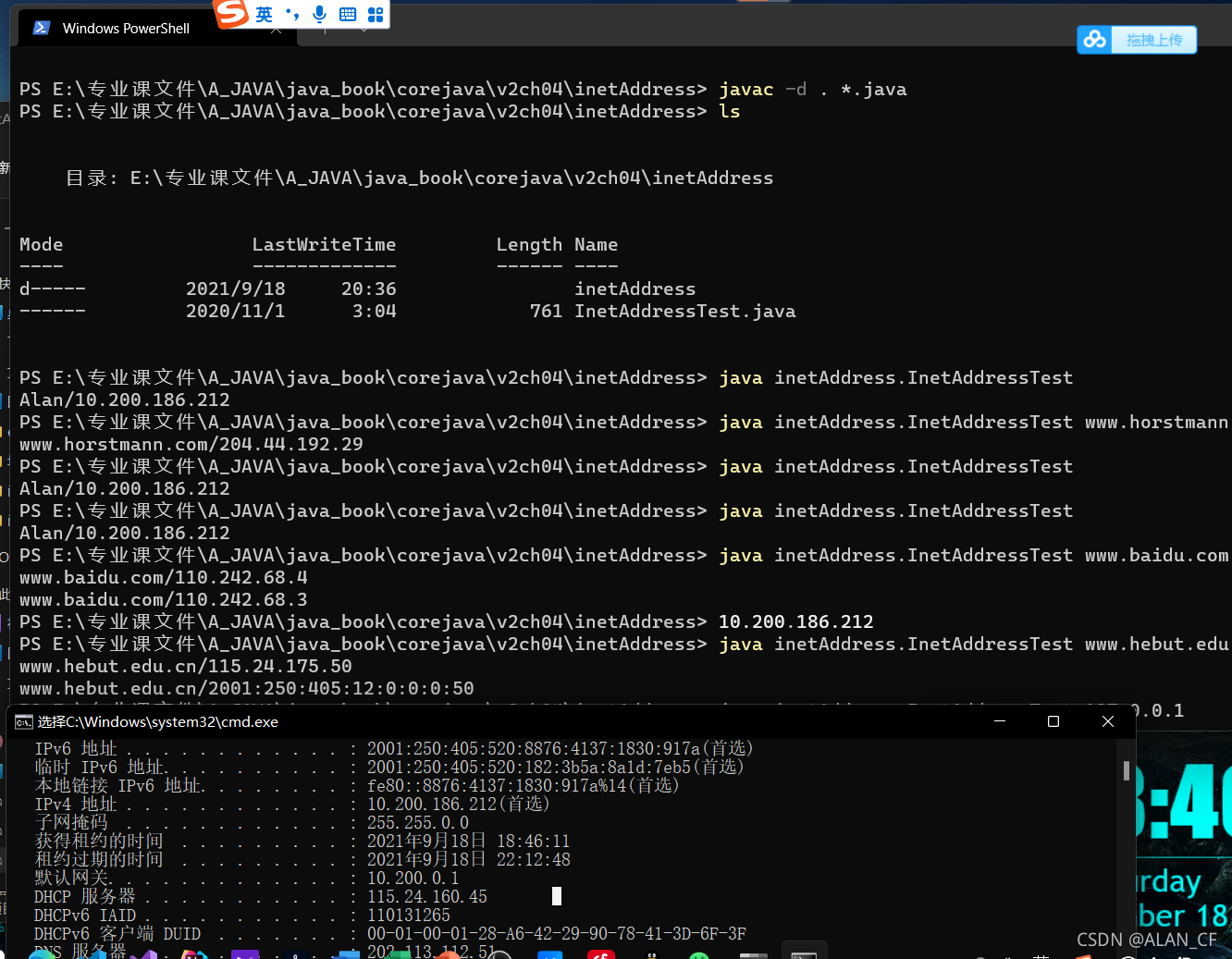Click the 'd-----' mode entry

point(53,289)
